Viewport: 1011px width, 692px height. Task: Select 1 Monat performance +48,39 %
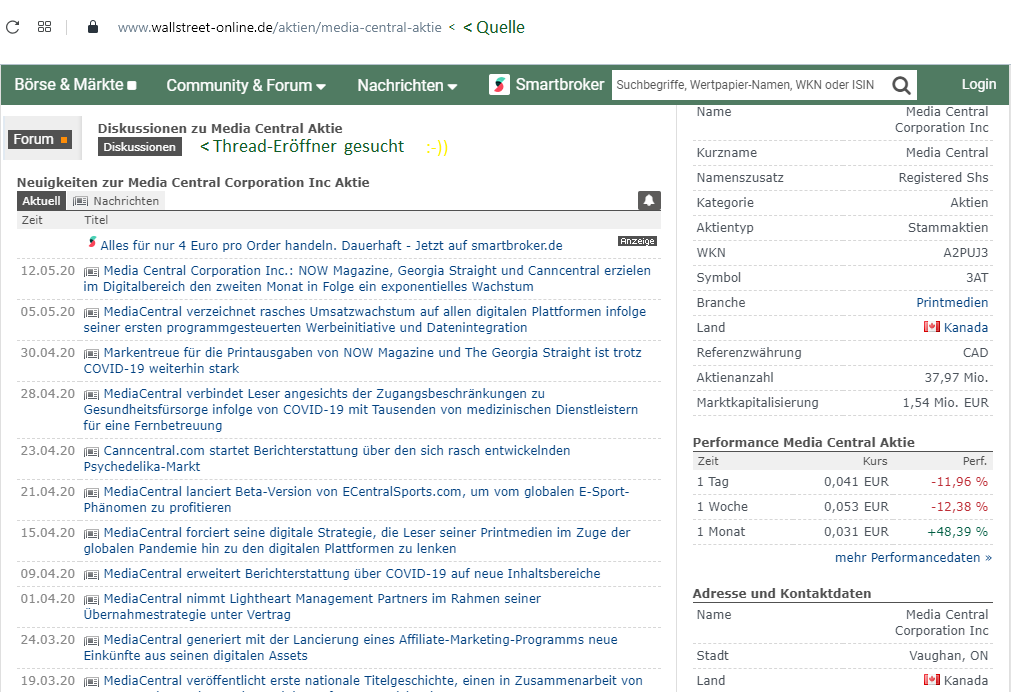(x=957, y=532)
